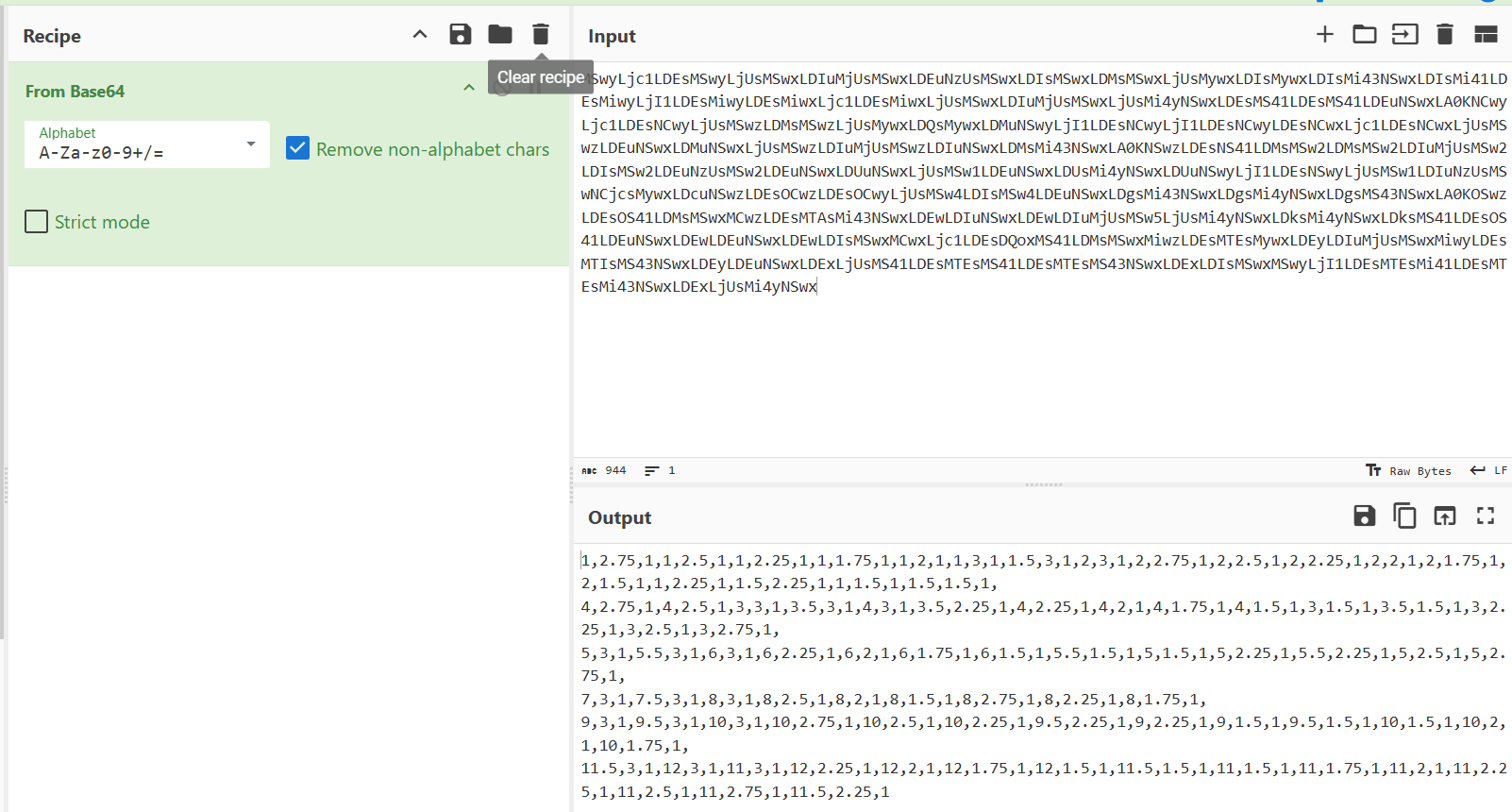Screen dimensions: 1512x812
Task: Collapse the Recipe panel chevron
Action: tap(420, 35)
